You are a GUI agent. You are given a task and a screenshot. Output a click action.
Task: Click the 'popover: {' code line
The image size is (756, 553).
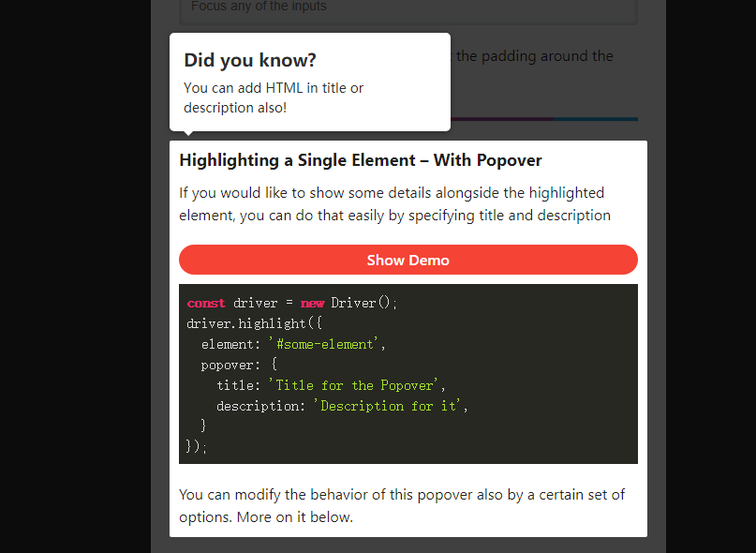(239, 365)
